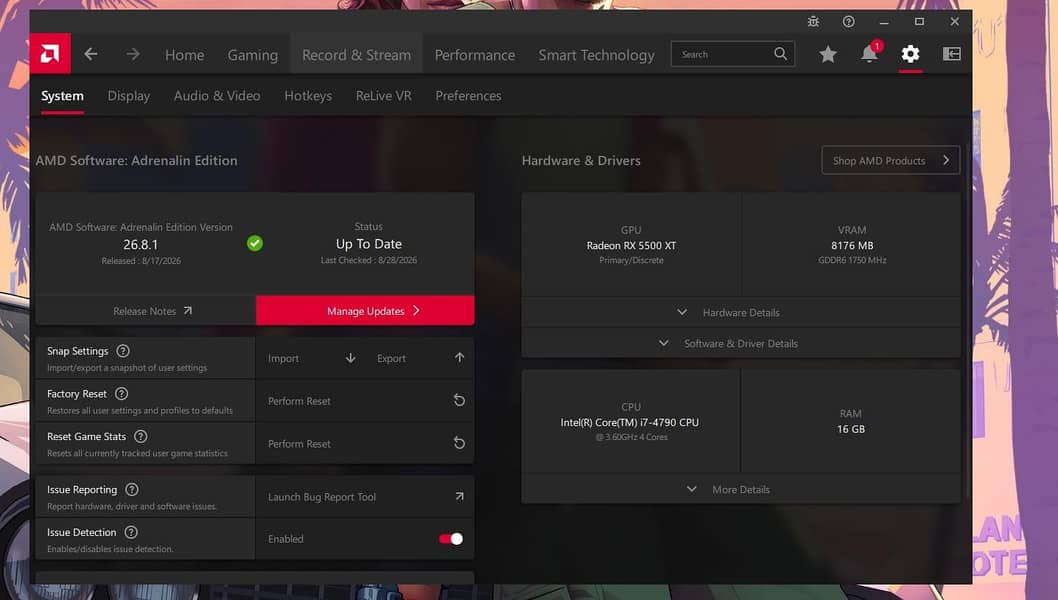Viewport: 1058px width, 600px height.
Task: Click the Export up arrow icon
Action: point(460,358)
